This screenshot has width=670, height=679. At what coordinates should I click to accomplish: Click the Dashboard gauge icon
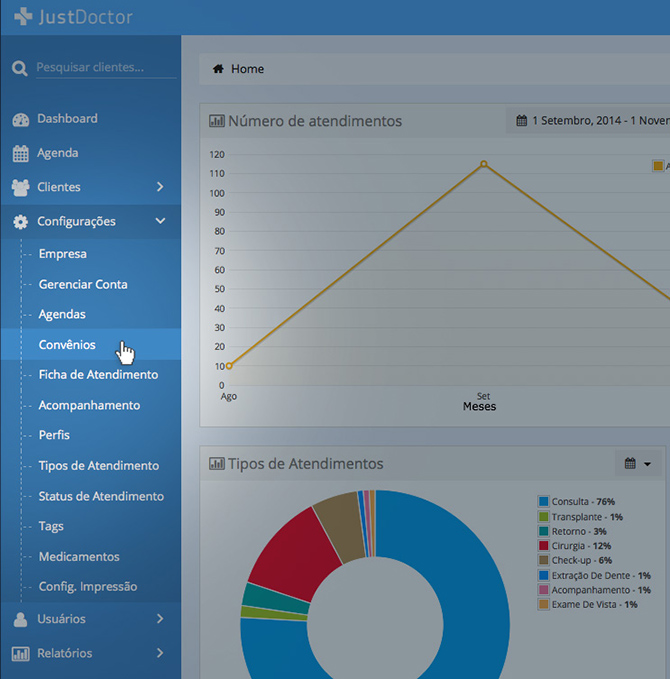pyautogui.click(x=20, y=119)
